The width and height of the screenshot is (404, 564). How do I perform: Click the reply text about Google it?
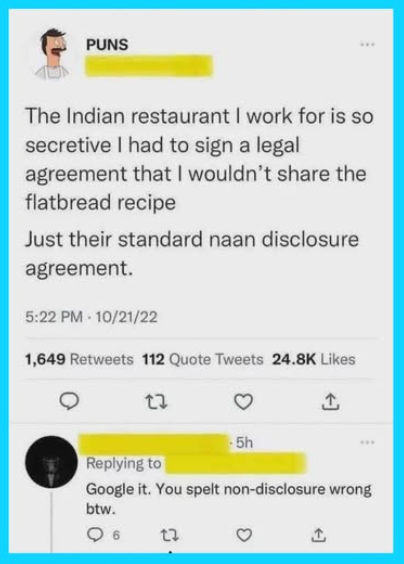click(228, 499)
